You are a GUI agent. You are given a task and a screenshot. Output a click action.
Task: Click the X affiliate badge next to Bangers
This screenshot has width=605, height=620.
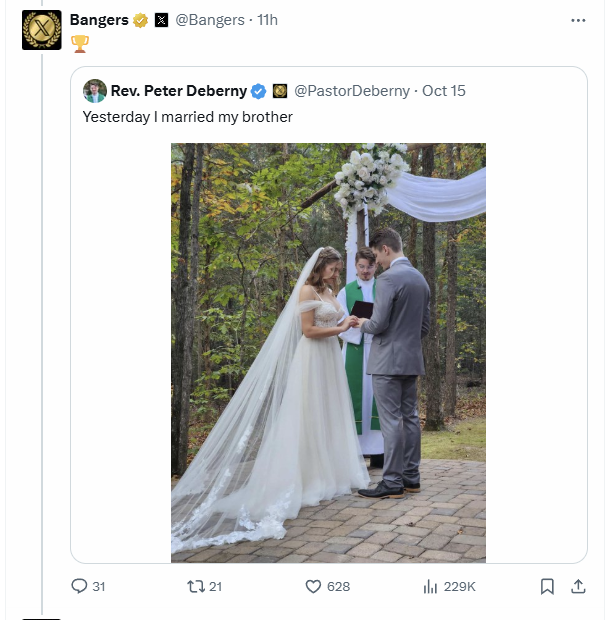162,20
